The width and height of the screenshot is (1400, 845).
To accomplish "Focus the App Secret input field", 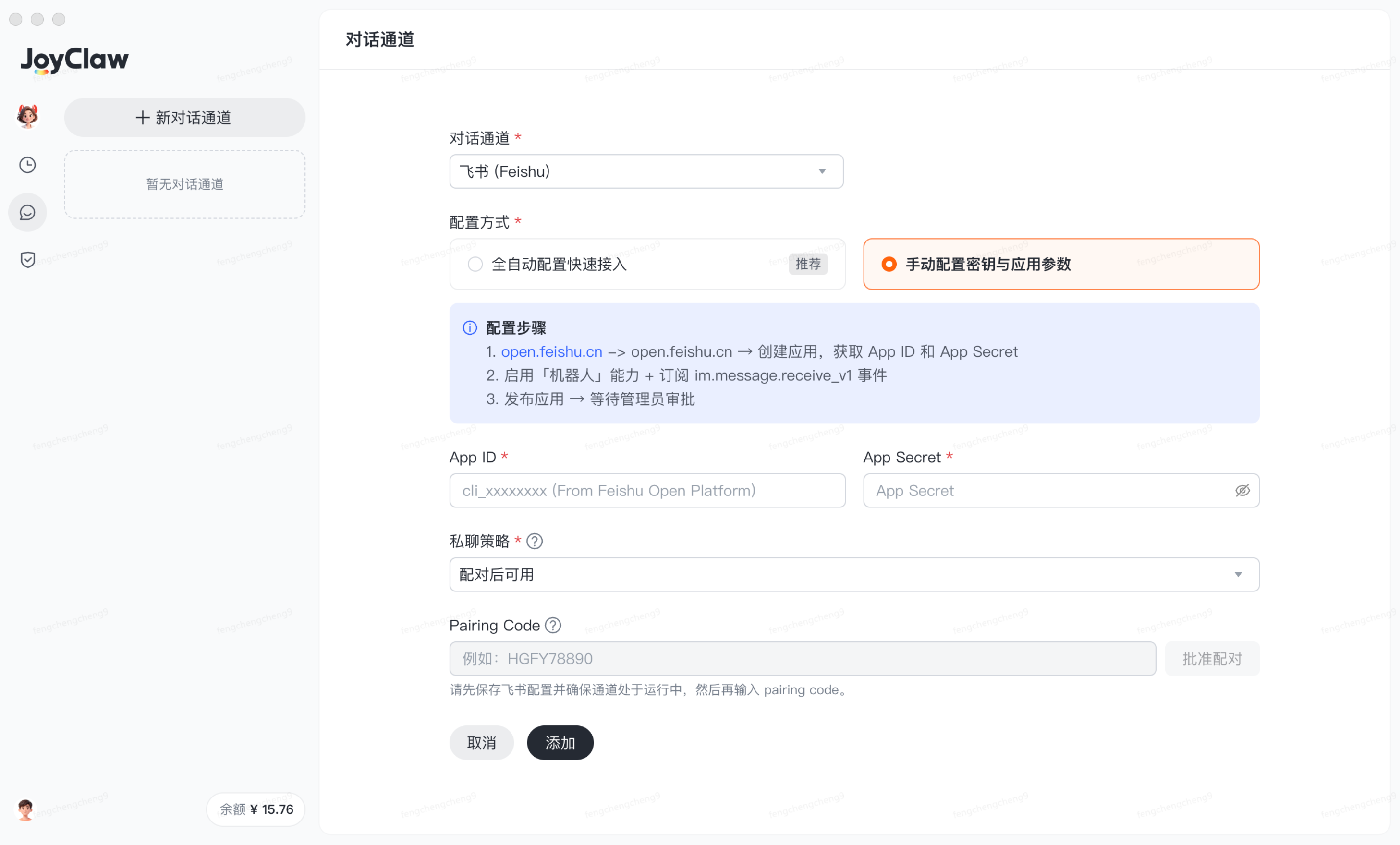I will point(1061,491).
